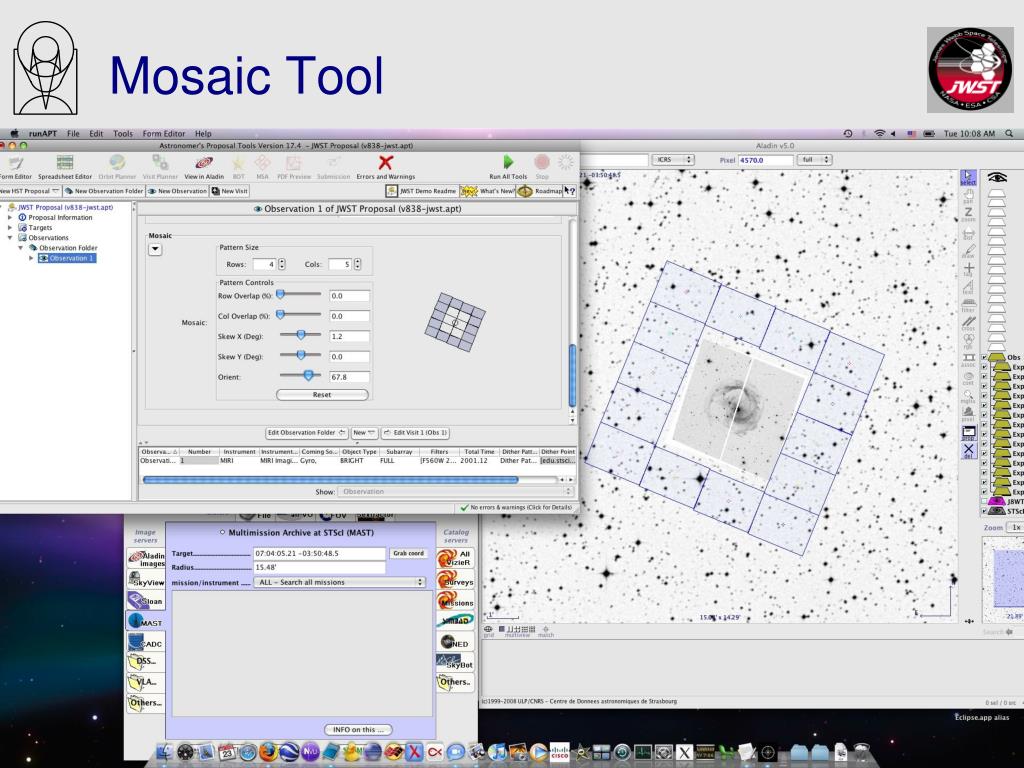Screen dimensions: 1024x768
Task: Click the eye icon atop Aladin stack
Action: pyautogui.click(x=997, y=177)
